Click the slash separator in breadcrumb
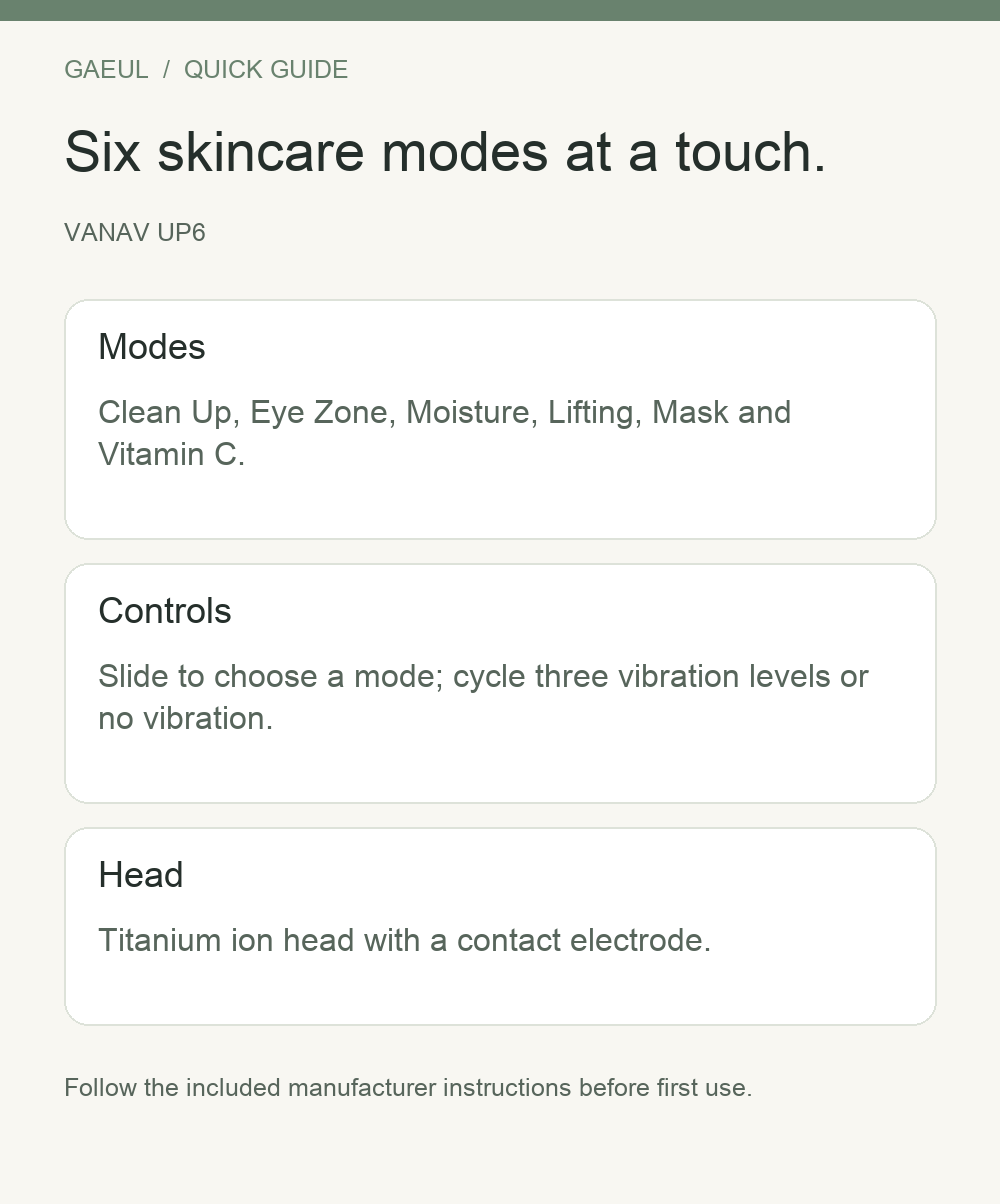 tap(167, 70)
